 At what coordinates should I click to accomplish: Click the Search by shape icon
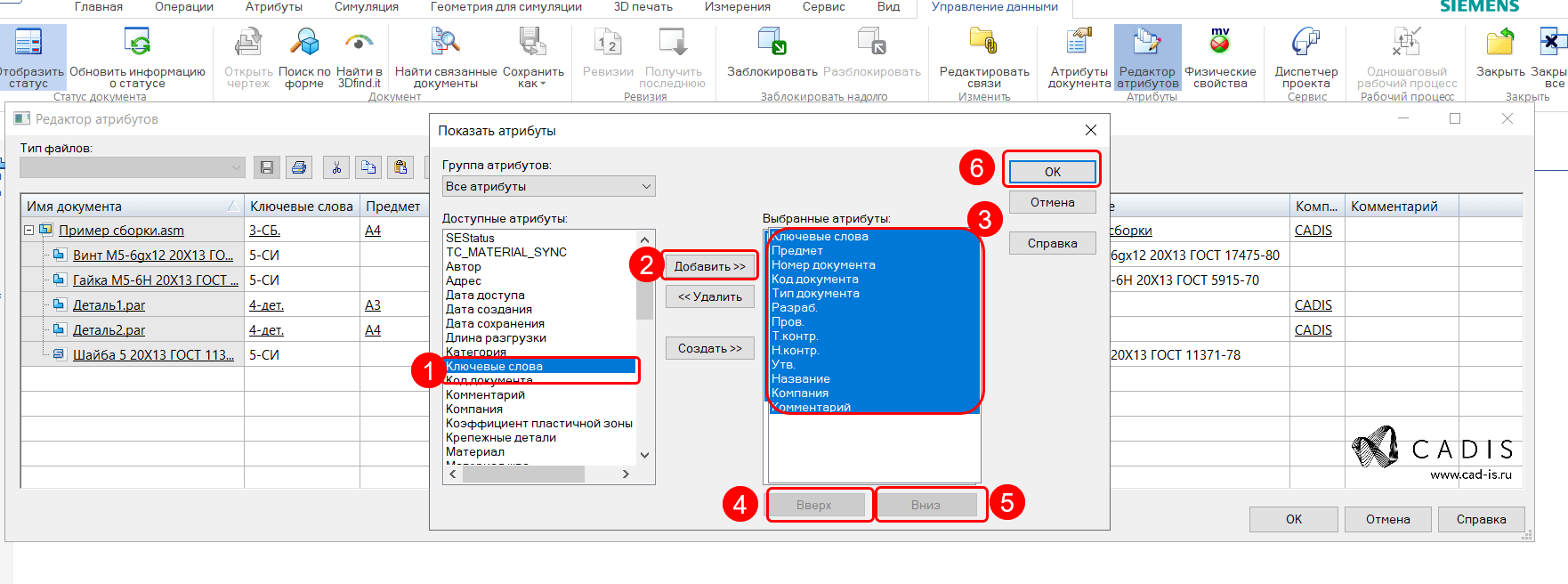(x=304, y=42)
